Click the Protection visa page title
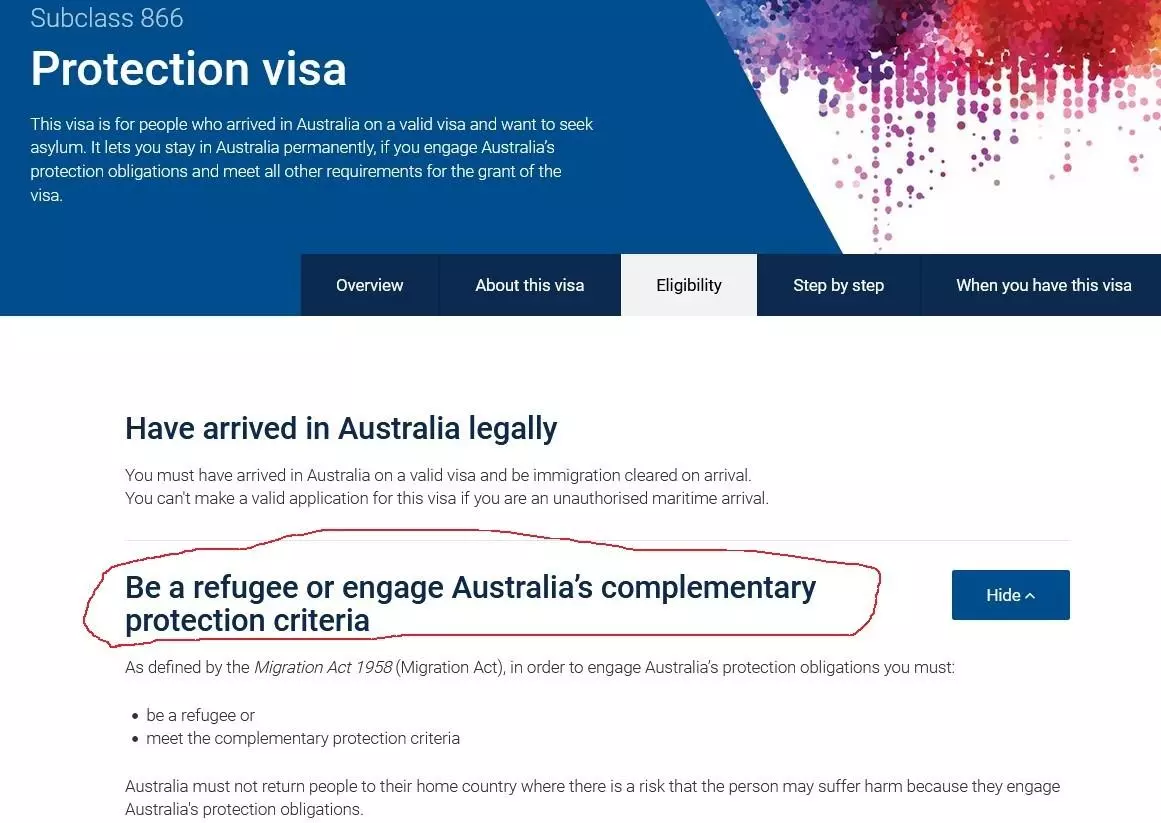Image resolution: width=1161 pixels, height=823 pixels. point(189,69)
